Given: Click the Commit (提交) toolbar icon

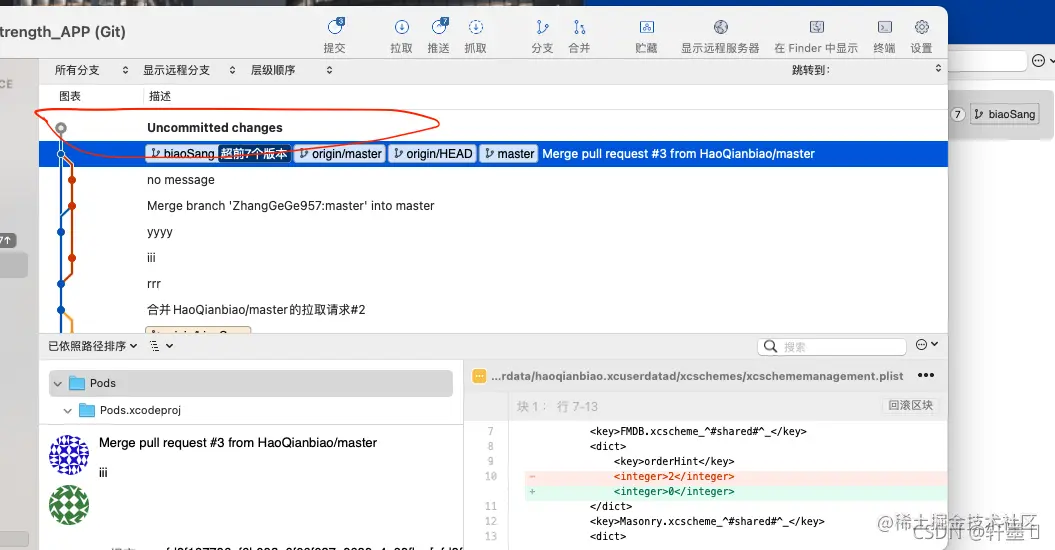Looking at the screenshot, I should click(334, 28).
